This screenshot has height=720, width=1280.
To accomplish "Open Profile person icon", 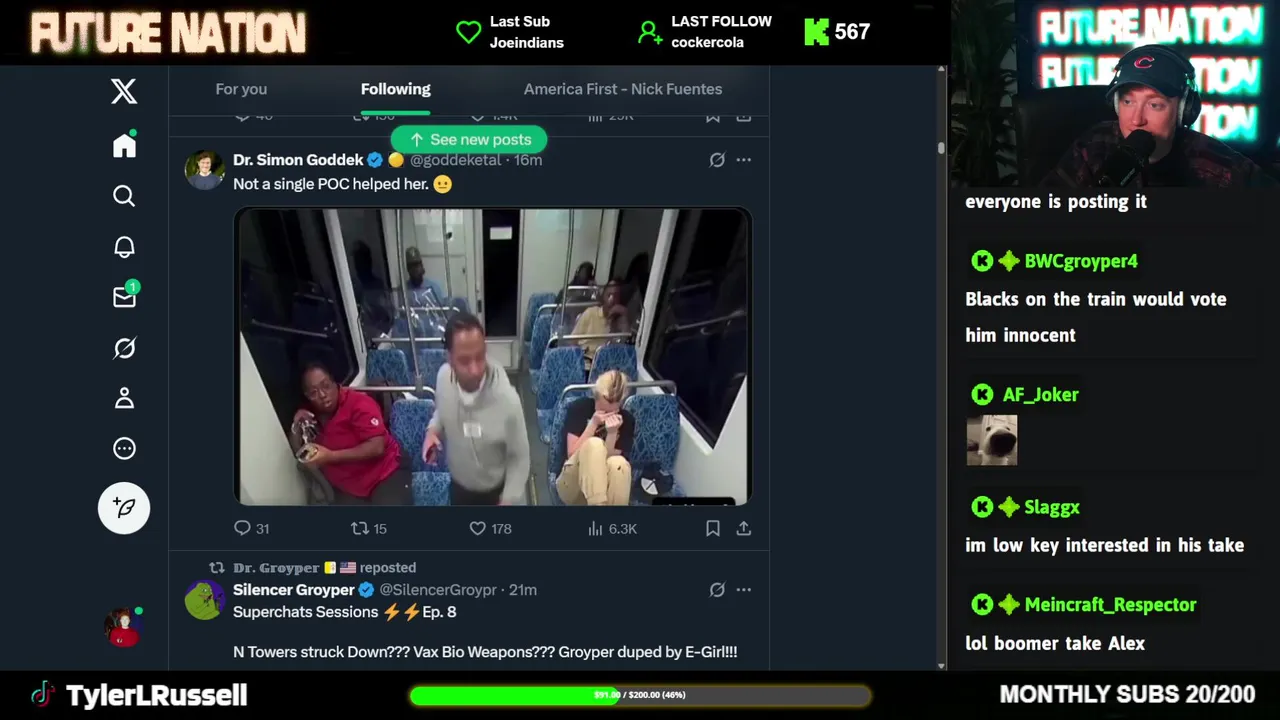I will click(124, 398).
